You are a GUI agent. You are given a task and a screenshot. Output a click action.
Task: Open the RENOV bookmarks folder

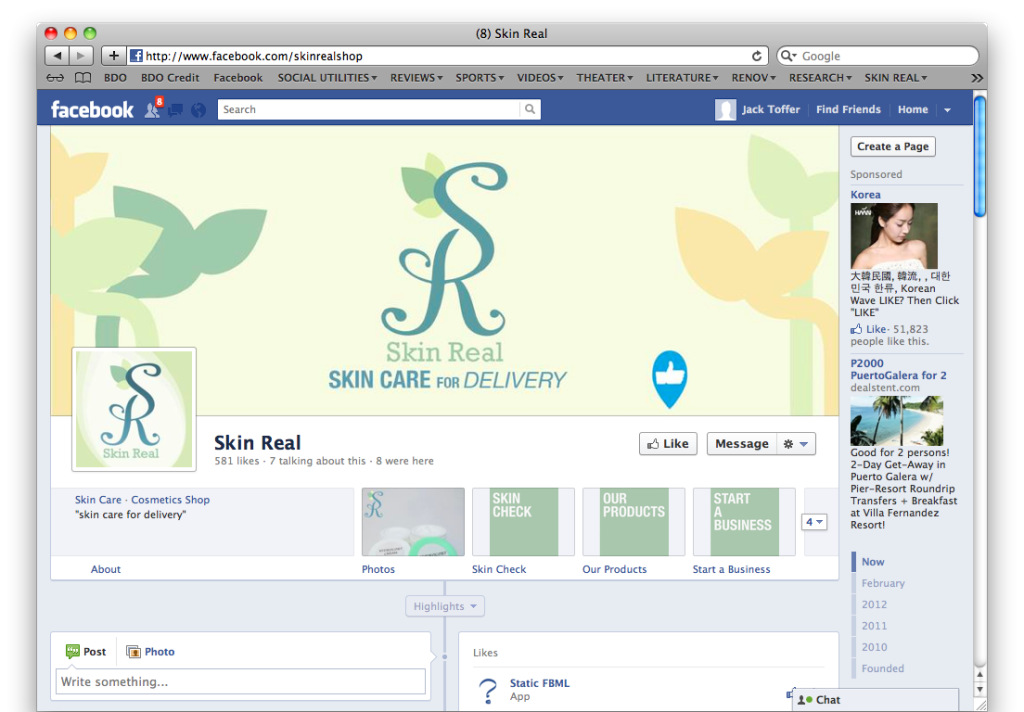753,78
